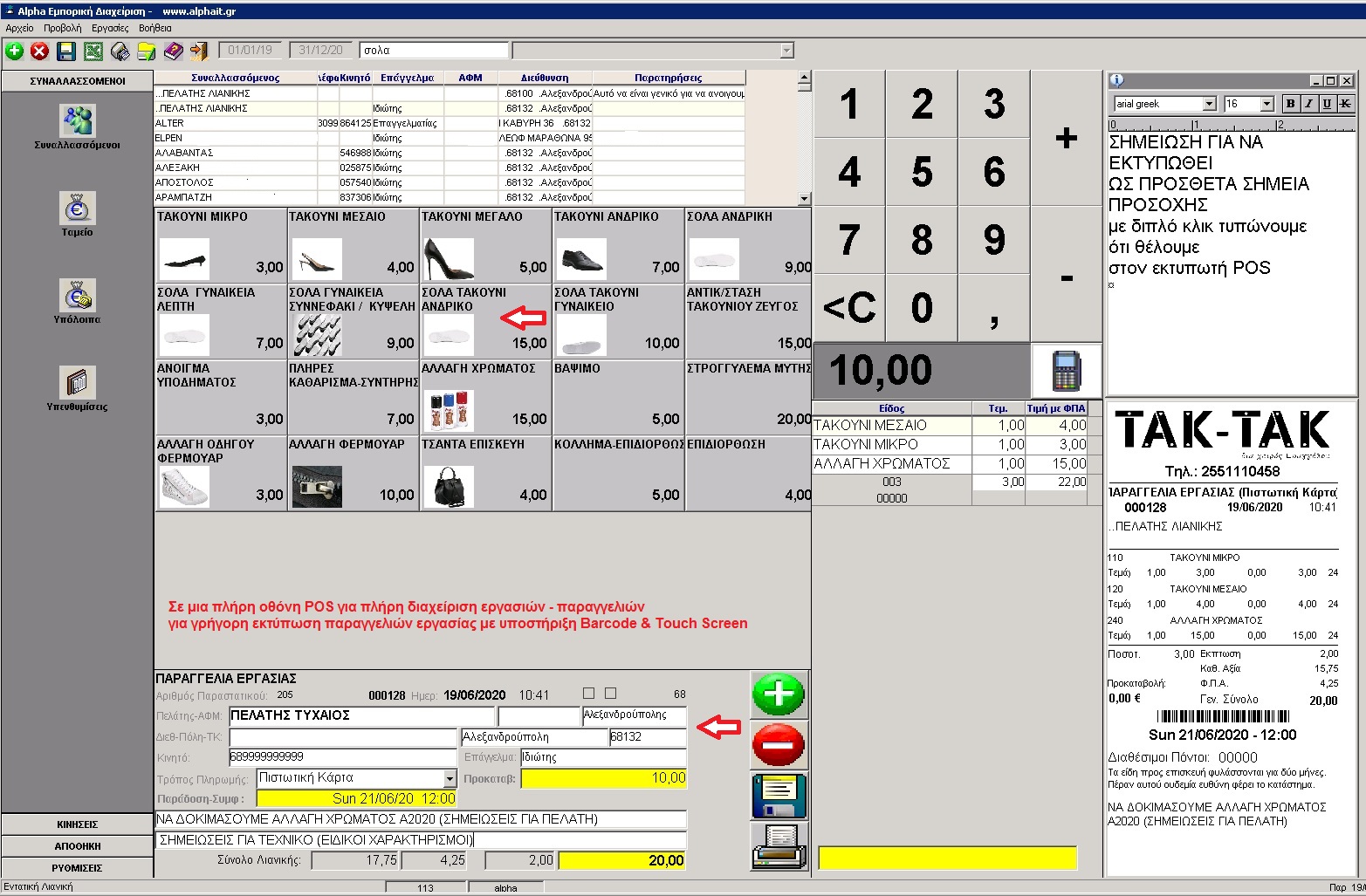Screen dimensions: 1366x896
Task: Select the ΚΙΝΗΣΕΙΣ sidebar section
Action: [78, 824]
